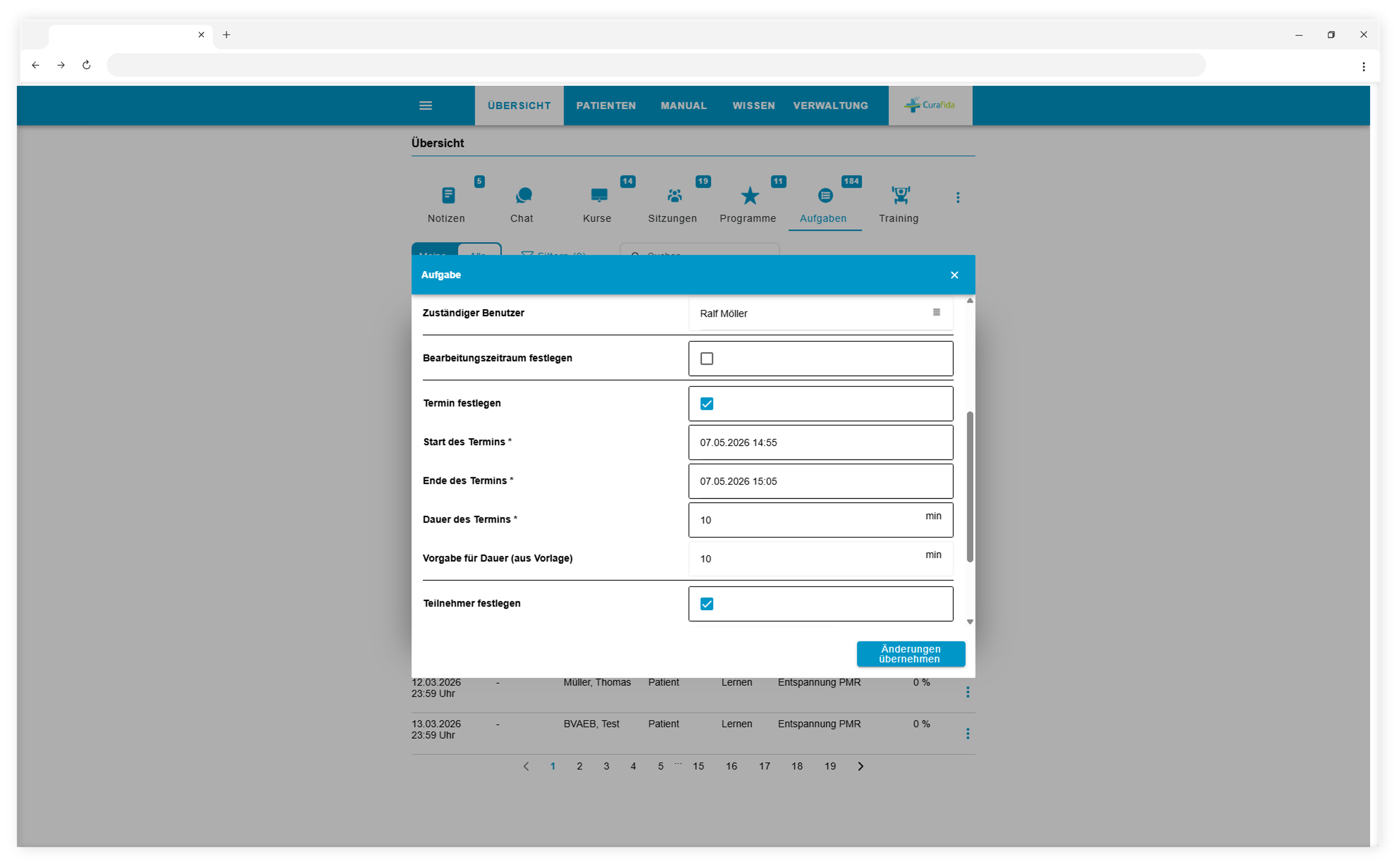Open the Sitzungen section icon
1400x867 pixels.
675,195
